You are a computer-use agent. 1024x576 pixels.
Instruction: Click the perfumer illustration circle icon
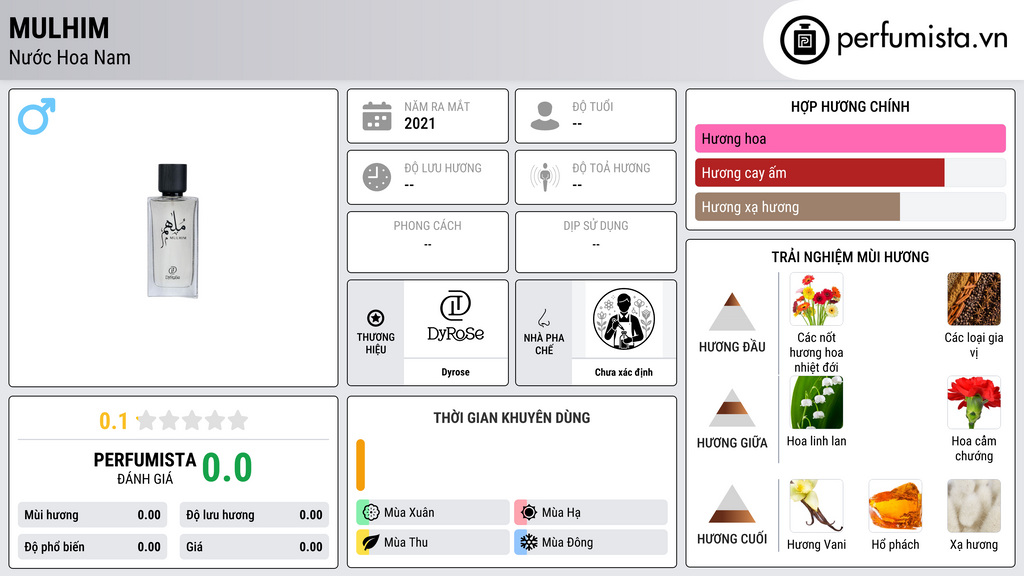[624, 319]
